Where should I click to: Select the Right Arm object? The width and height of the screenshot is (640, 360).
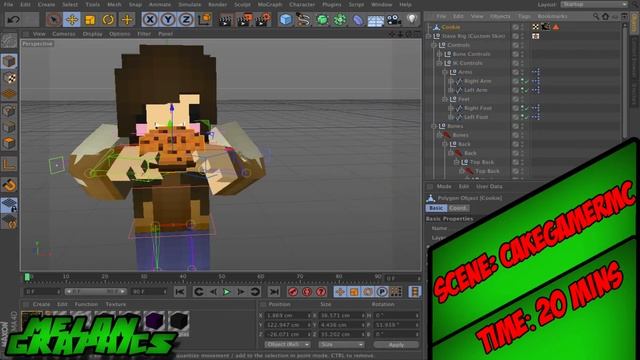pyautogui.click(x=478, y=81)
